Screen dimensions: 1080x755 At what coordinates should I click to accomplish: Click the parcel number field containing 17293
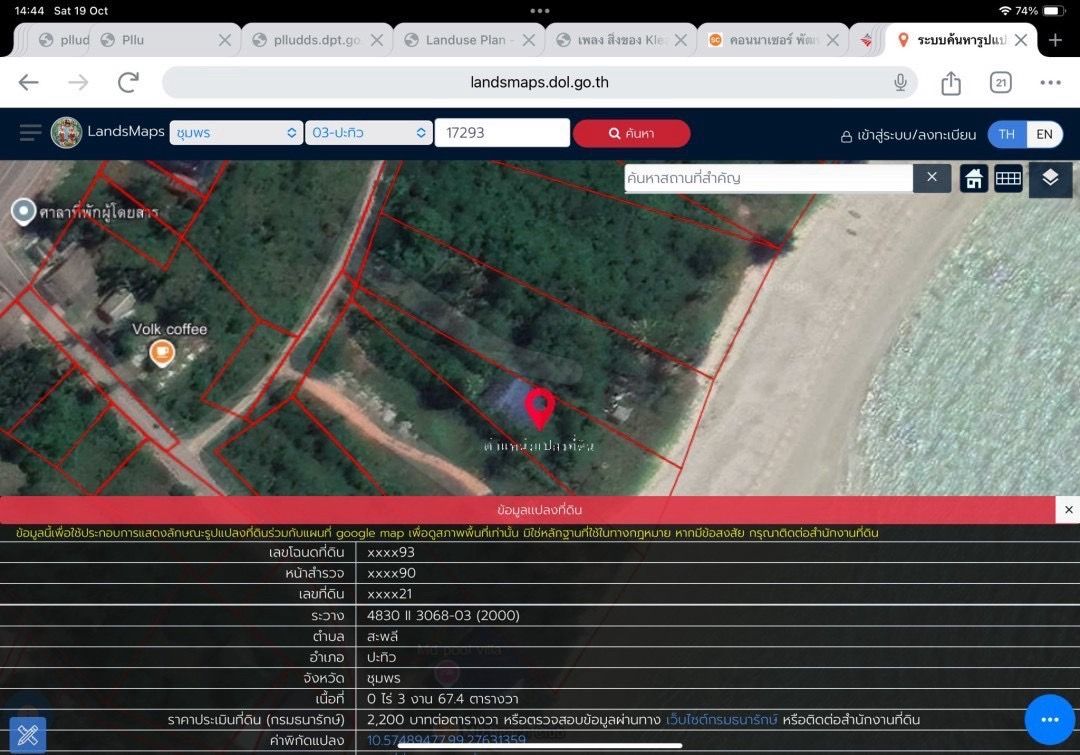tap(502, 133)
